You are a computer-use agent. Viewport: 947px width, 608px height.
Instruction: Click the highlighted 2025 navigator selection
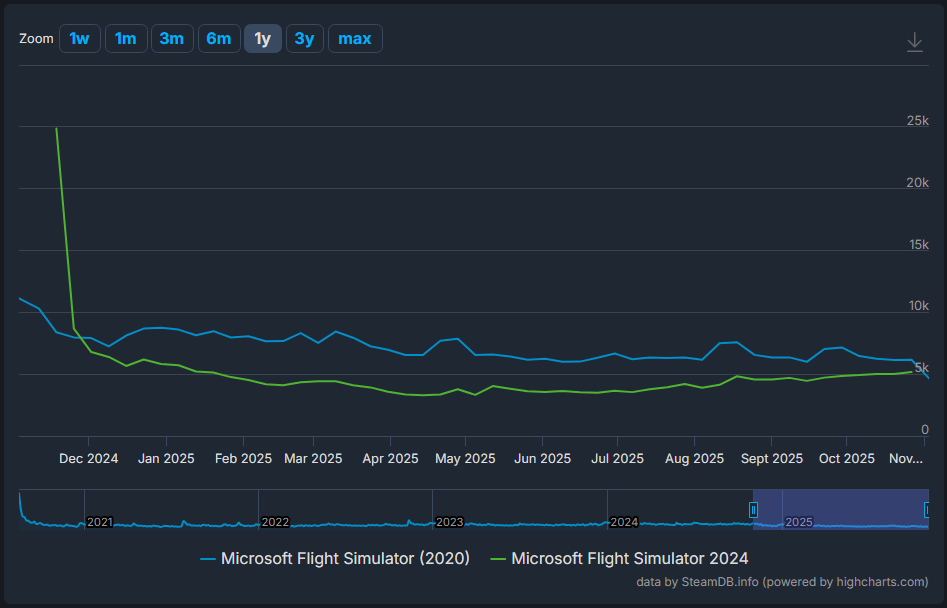pyautogui.click(x=840, y=509)
